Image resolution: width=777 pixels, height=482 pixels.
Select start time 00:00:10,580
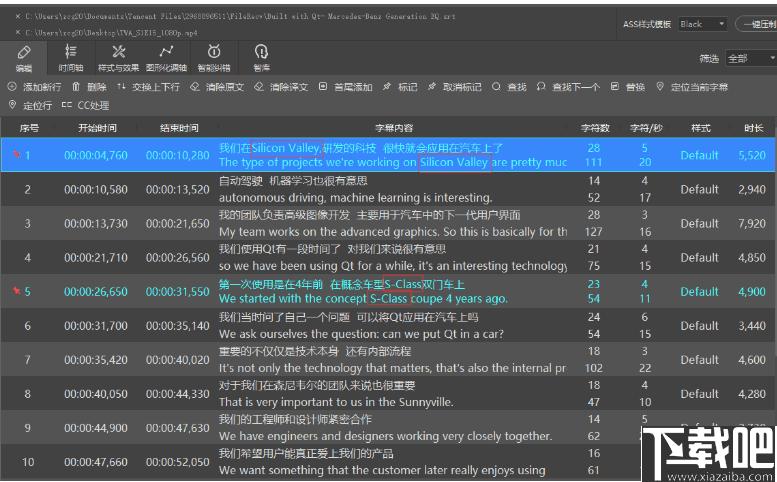(x=96, y=189)
